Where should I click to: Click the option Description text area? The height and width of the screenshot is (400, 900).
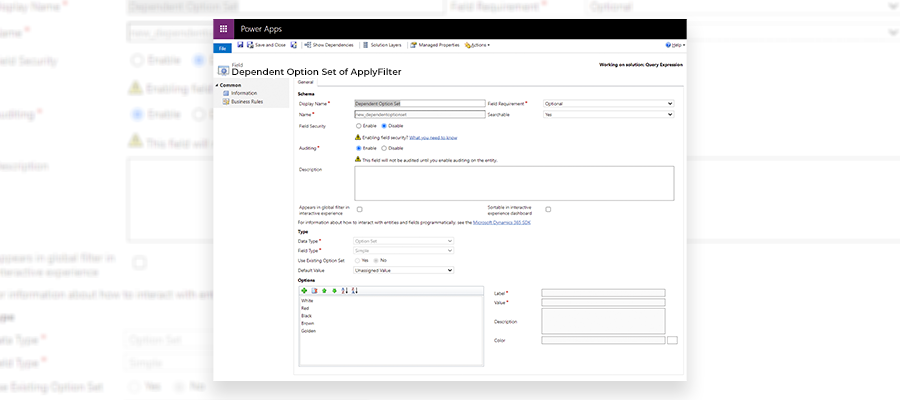[x=603, y=321]
